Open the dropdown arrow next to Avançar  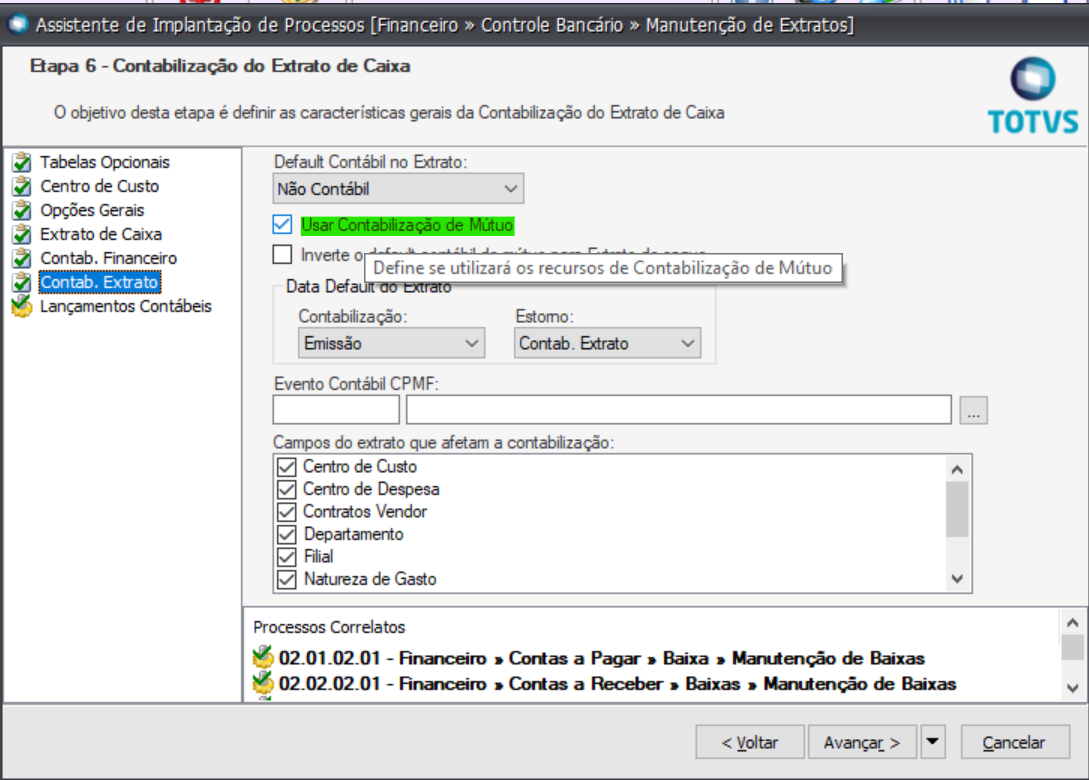[933, 742]
